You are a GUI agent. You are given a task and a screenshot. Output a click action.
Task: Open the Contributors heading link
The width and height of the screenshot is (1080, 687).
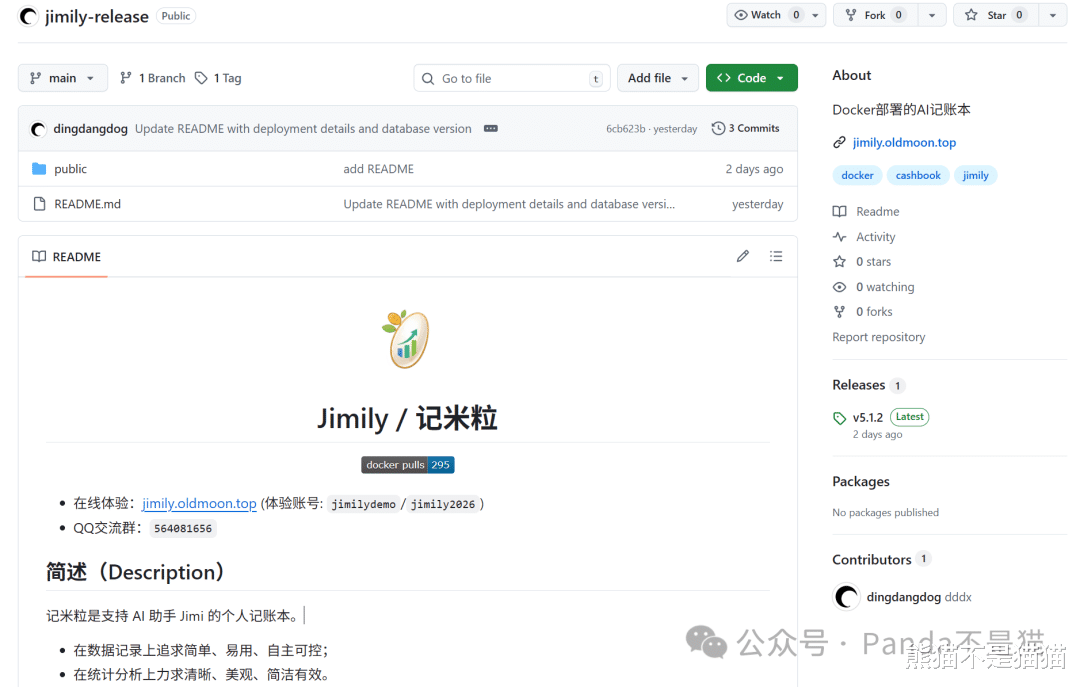(872, 560)
